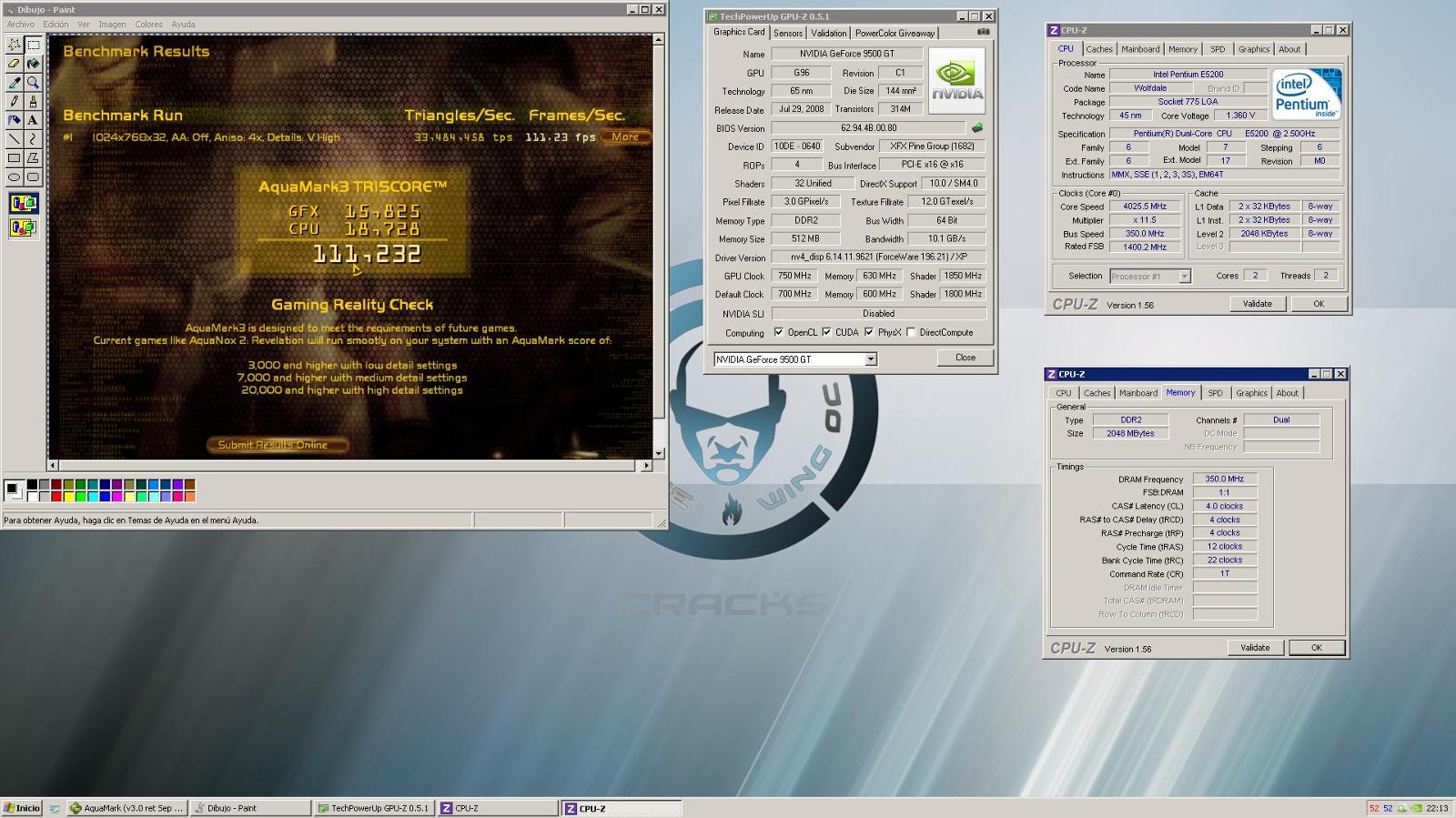This screenshot has height=818, width=1456.
Task: Click the Show Desktop quick launch icon
Action: 55,808
